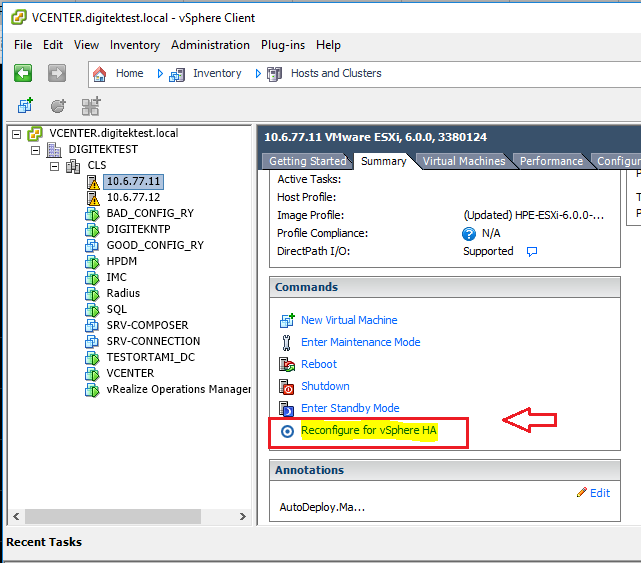This screenshot has width=641, height=563.
Task: Click the Enter Maintenance Mode wrench icon
Action: point(287,343)
